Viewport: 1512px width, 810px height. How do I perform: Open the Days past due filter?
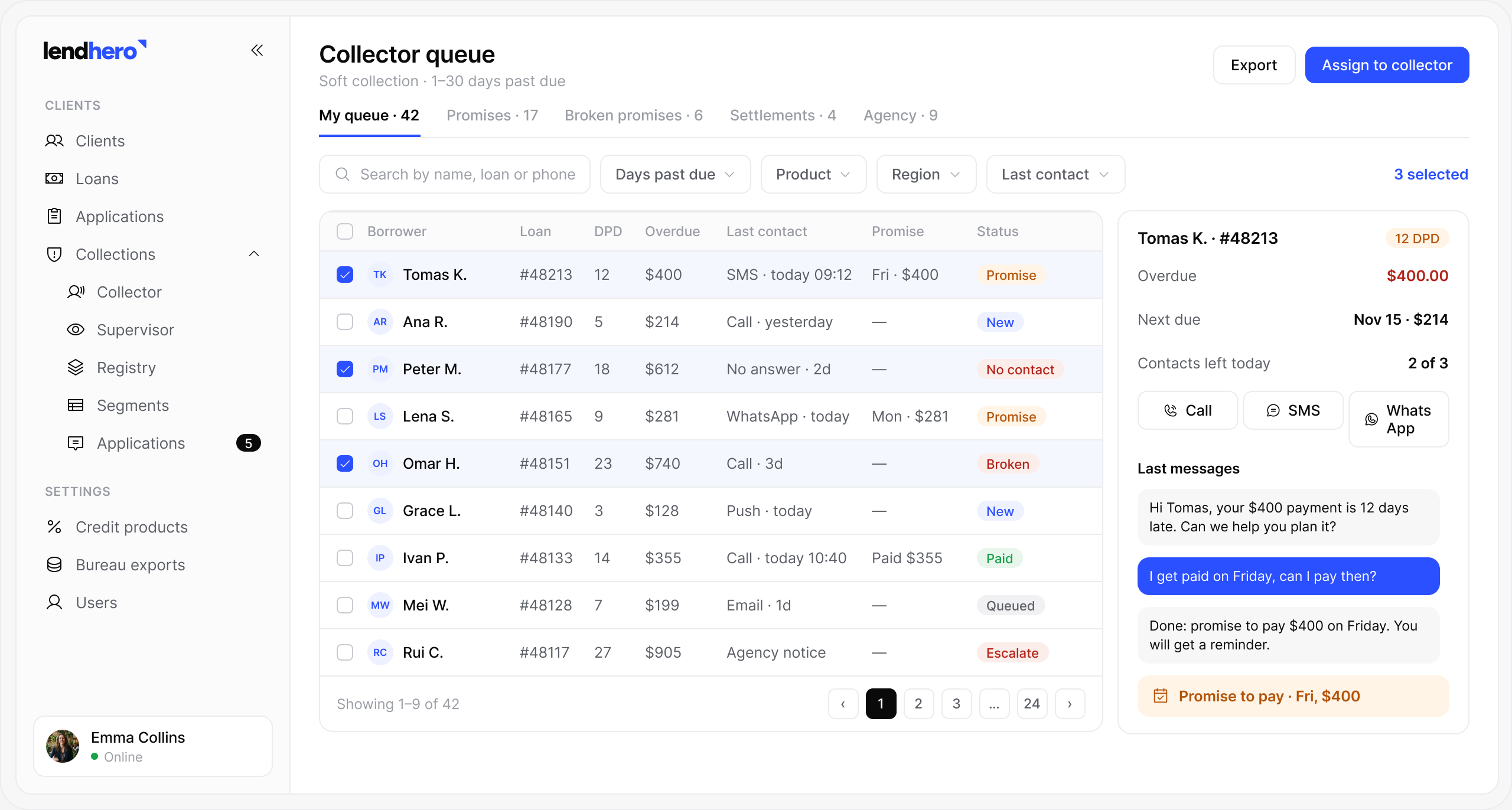point(675,174)
